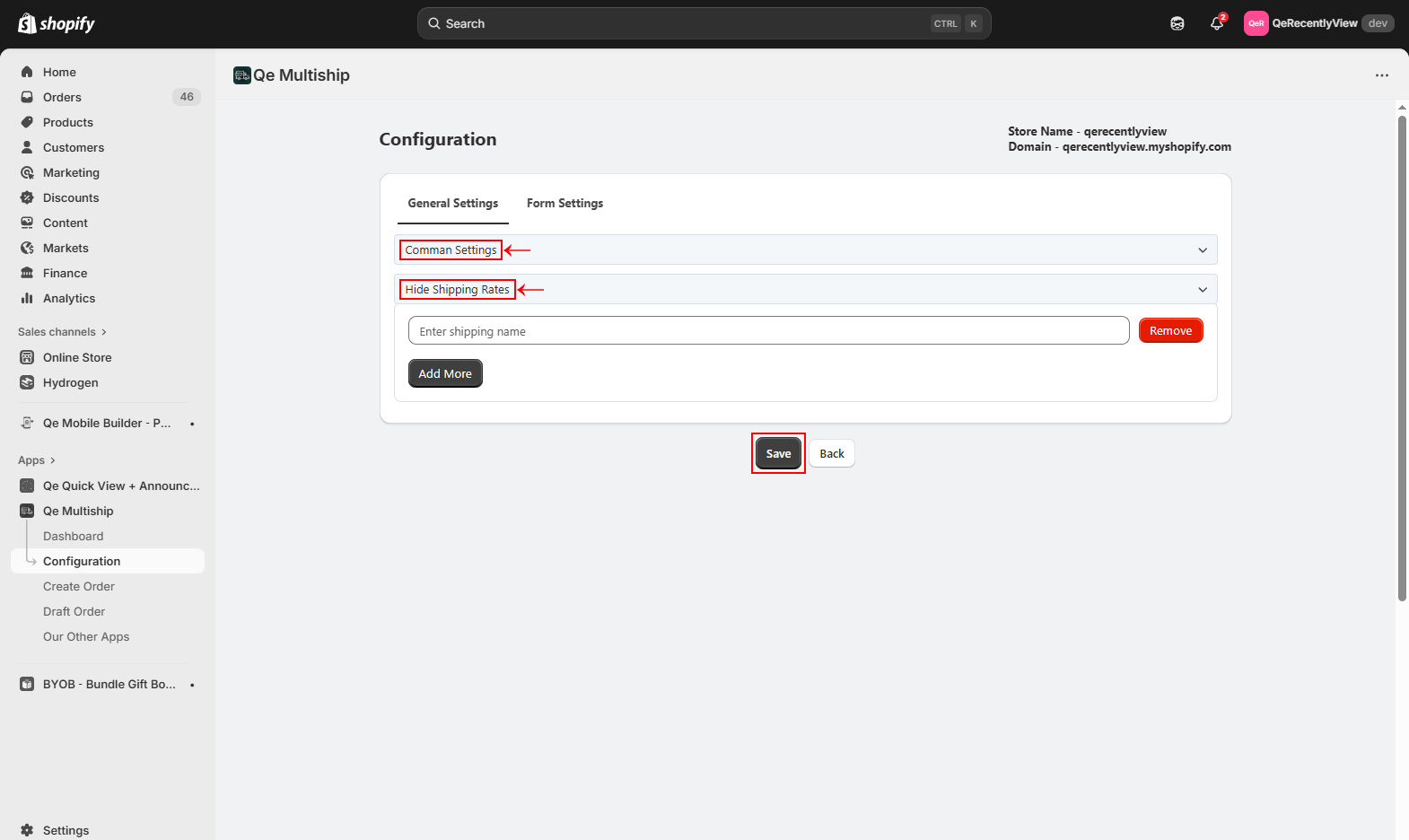Image resolution: width=1409 pixels, height=840 pixels.
Task: Open Create Order under Qe Multiship
Action: click(79, 586)
